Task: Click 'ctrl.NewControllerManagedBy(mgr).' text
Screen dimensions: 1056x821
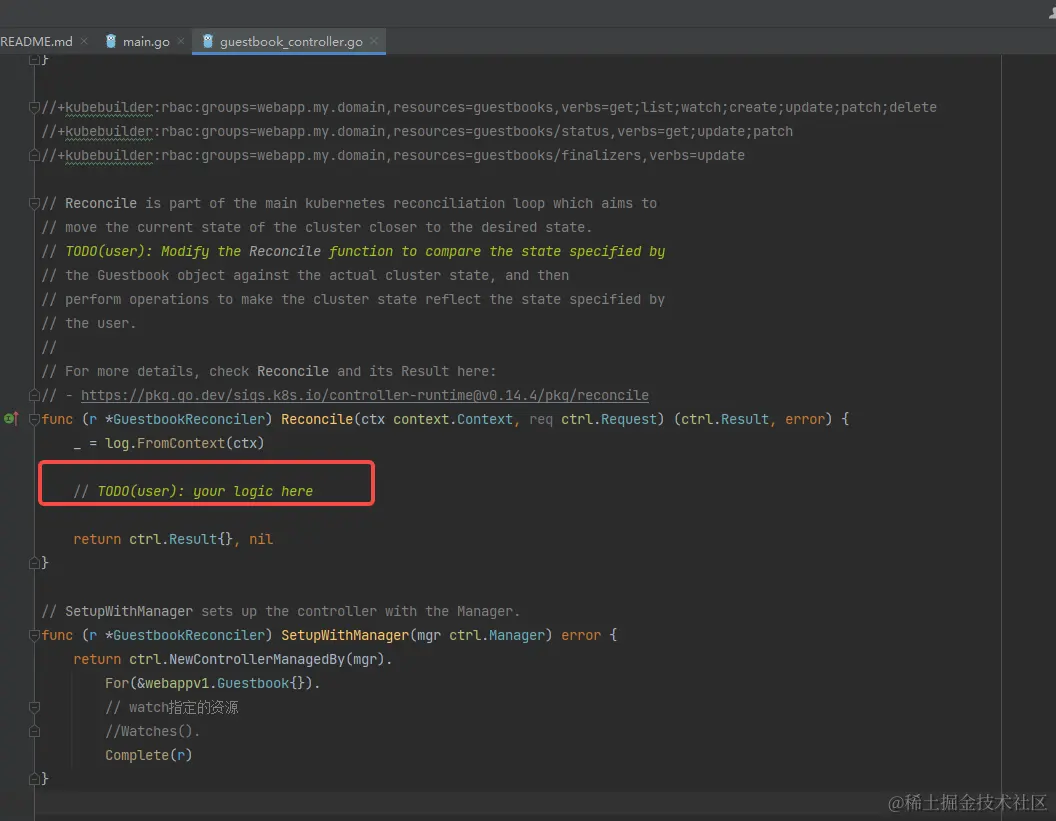Action: click(261, 659)
